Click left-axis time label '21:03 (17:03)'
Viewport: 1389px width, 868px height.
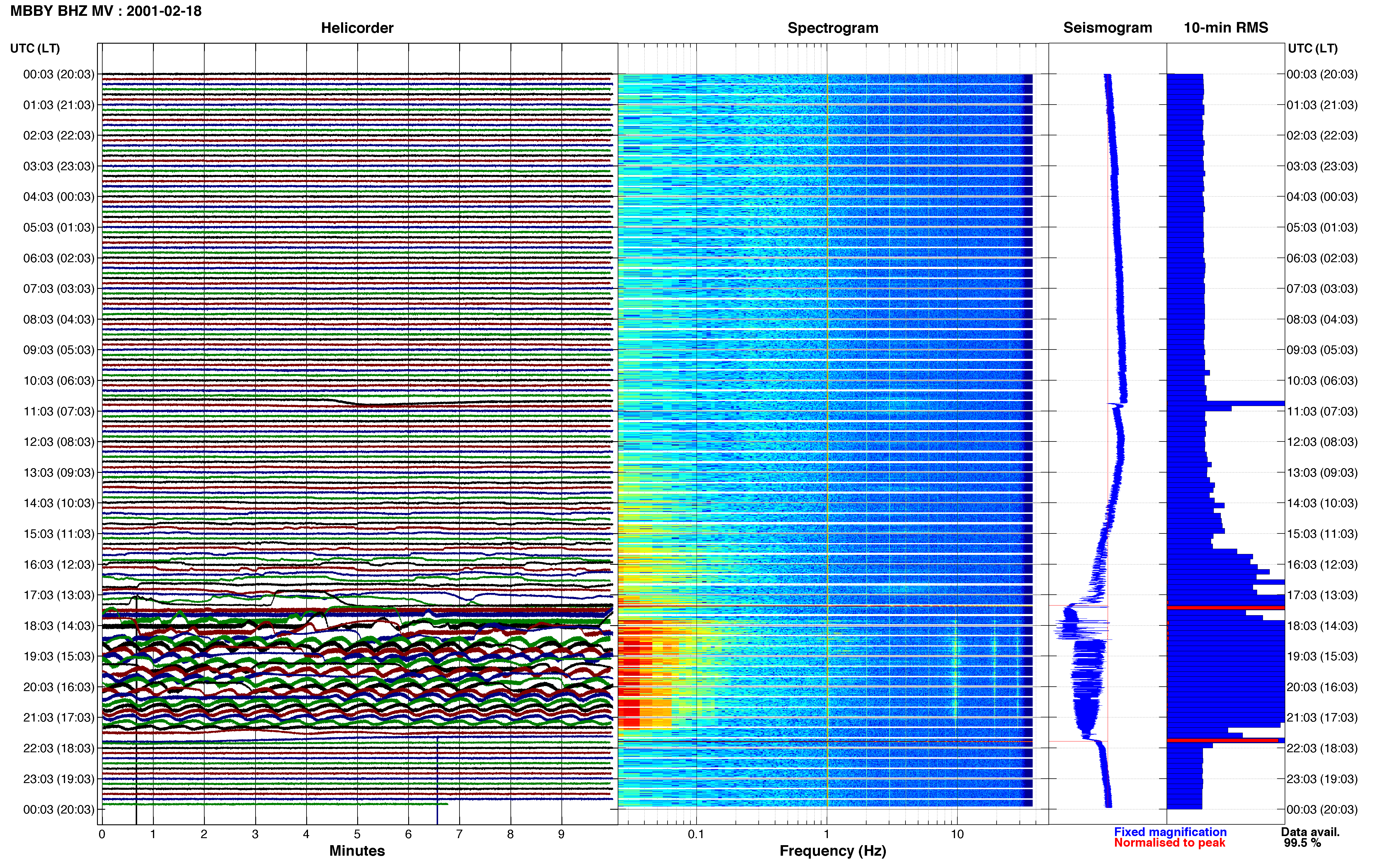click(59, 718)
